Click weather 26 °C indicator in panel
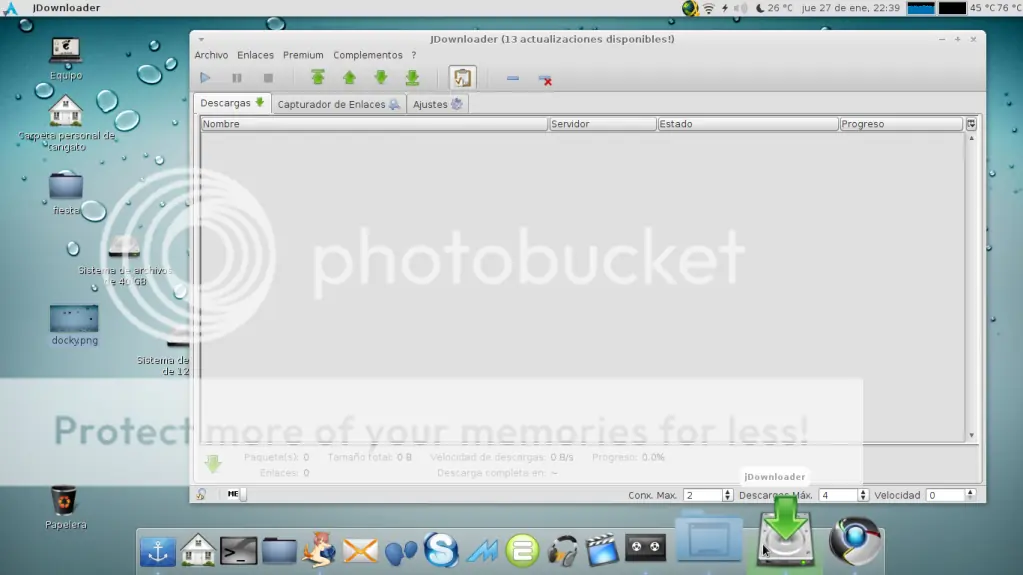 click(x=774, y=8)
